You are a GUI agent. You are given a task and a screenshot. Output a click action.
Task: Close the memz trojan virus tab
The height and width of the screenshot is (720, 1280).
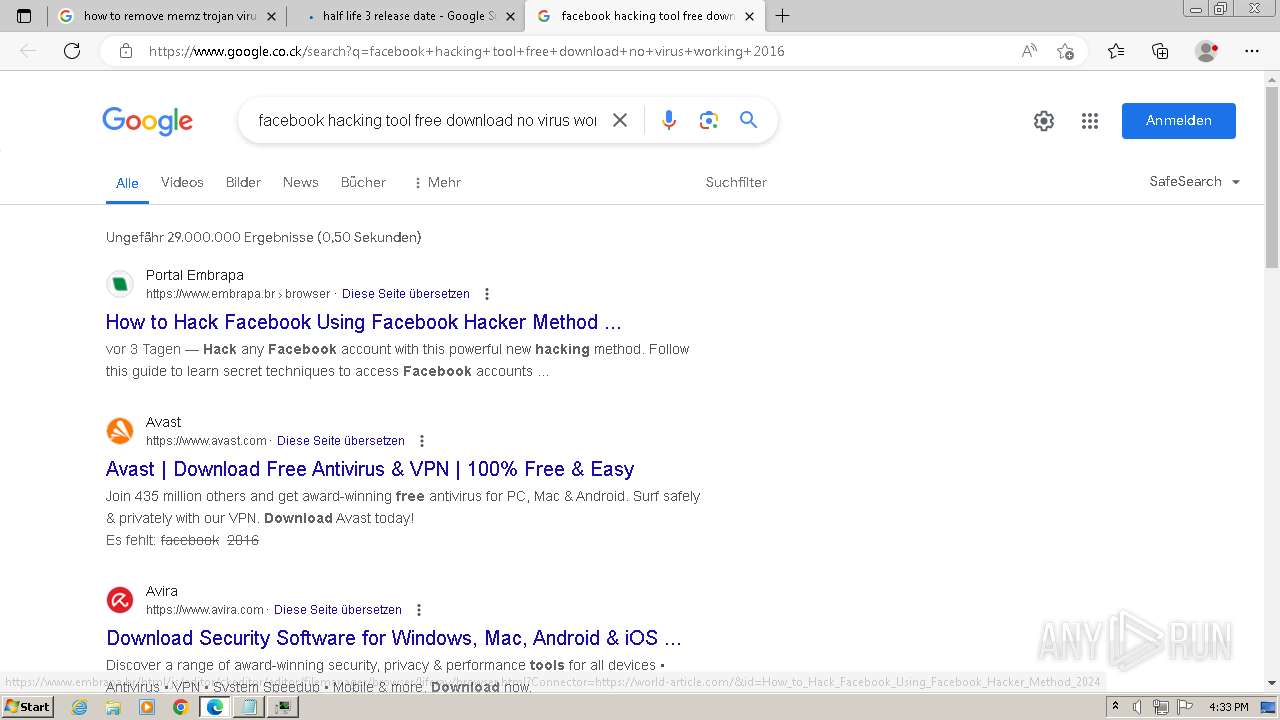(x=271, y=16)
